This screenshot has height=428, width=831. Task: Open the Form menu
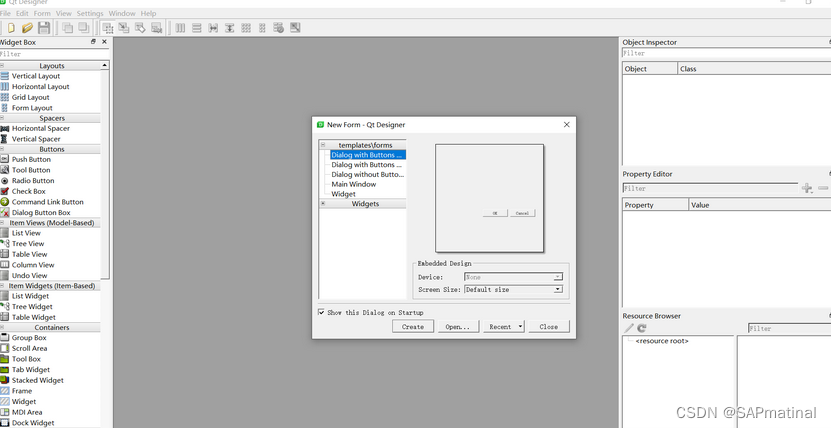42,13
